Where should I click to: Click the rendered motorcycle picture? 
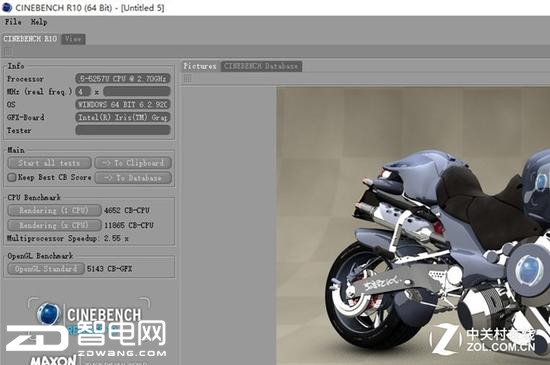[x=413, y=226]
